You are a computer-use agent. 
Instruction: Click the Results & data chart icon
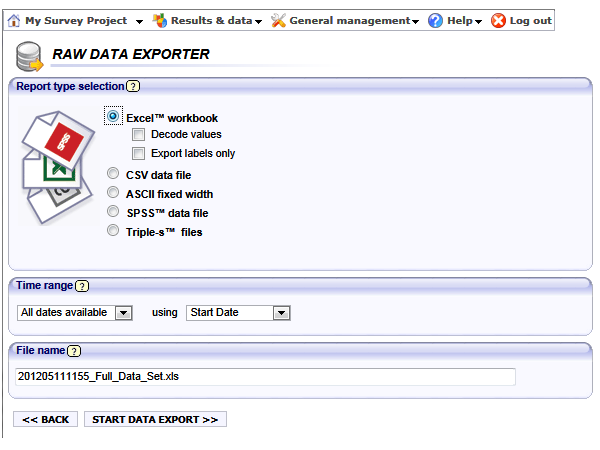(159, 20)
